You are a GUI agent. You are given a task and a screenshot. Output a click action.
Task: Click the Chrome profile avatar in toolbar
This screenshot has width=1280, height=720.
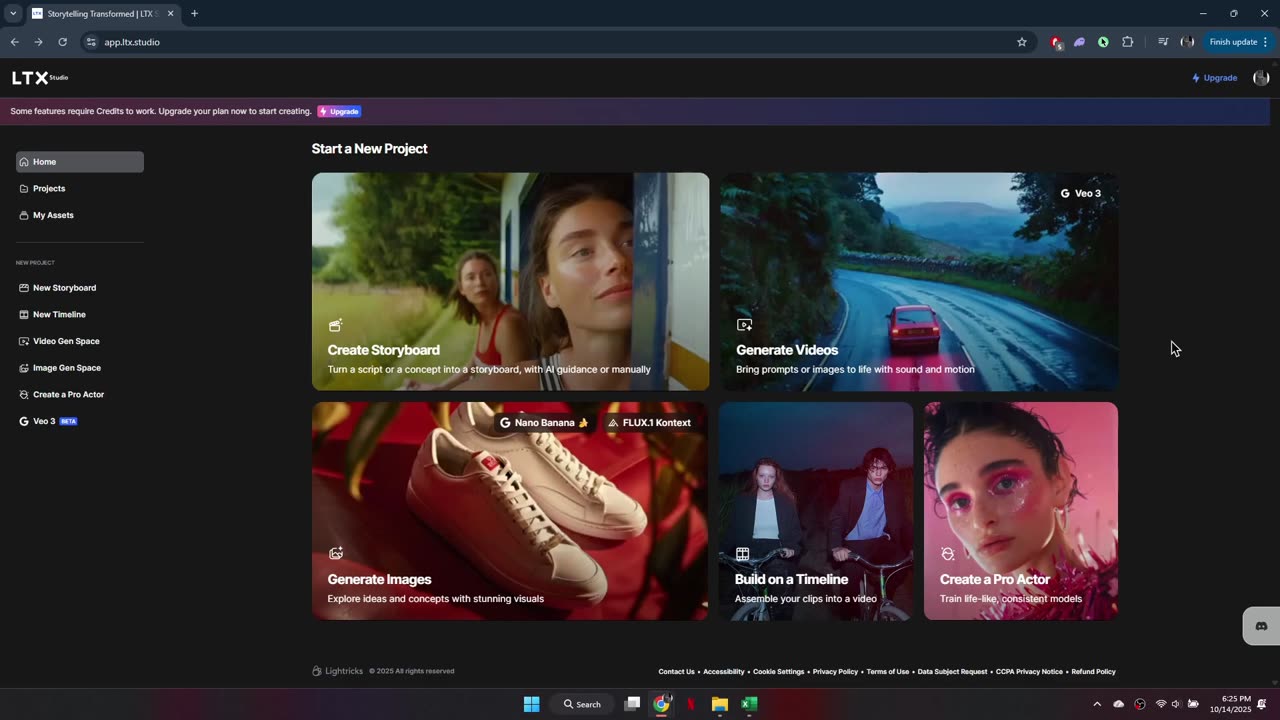point(1187,42)
